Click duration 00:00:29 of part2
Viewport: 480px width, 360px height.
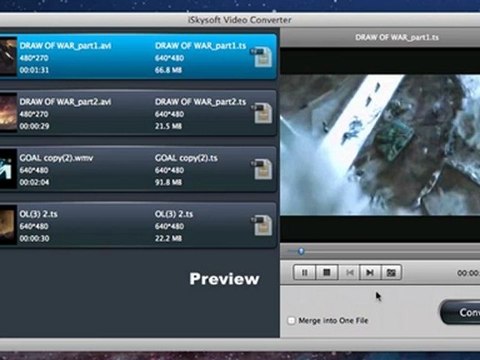[34, 126]
